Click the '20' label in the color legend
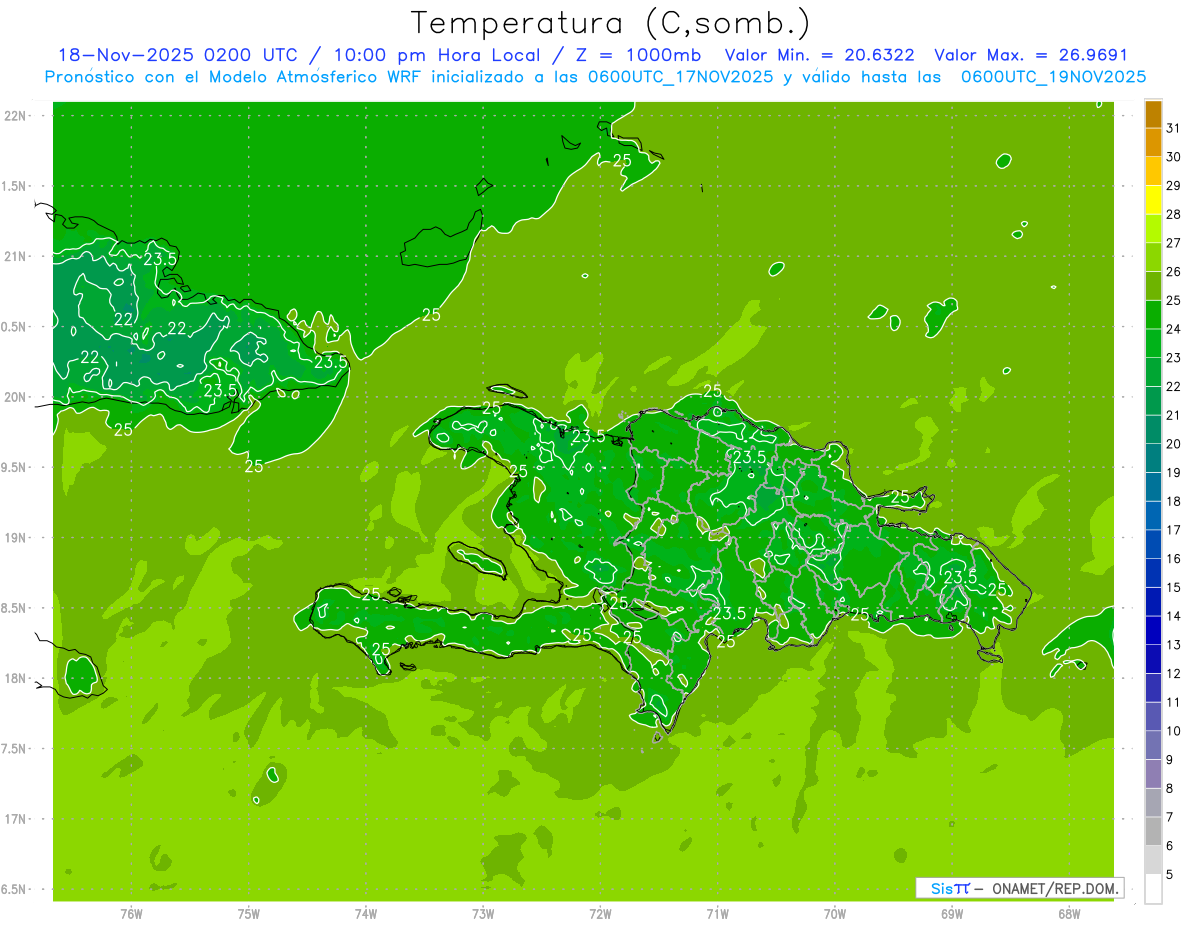 (x=1174, y=444)
